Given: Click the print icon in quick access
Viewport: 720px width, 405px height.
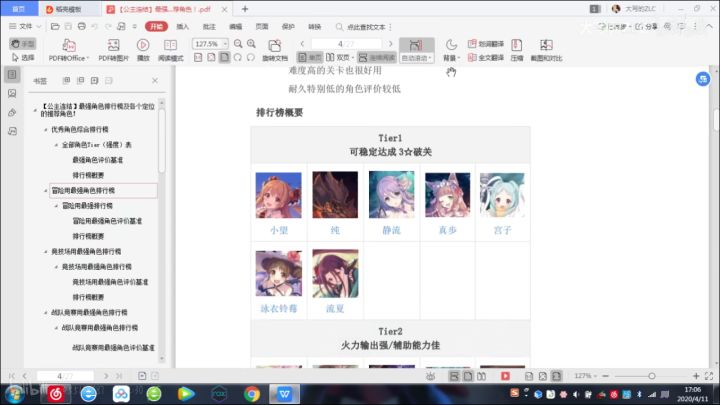Looking at the screenshot, I should coord(81,27).
